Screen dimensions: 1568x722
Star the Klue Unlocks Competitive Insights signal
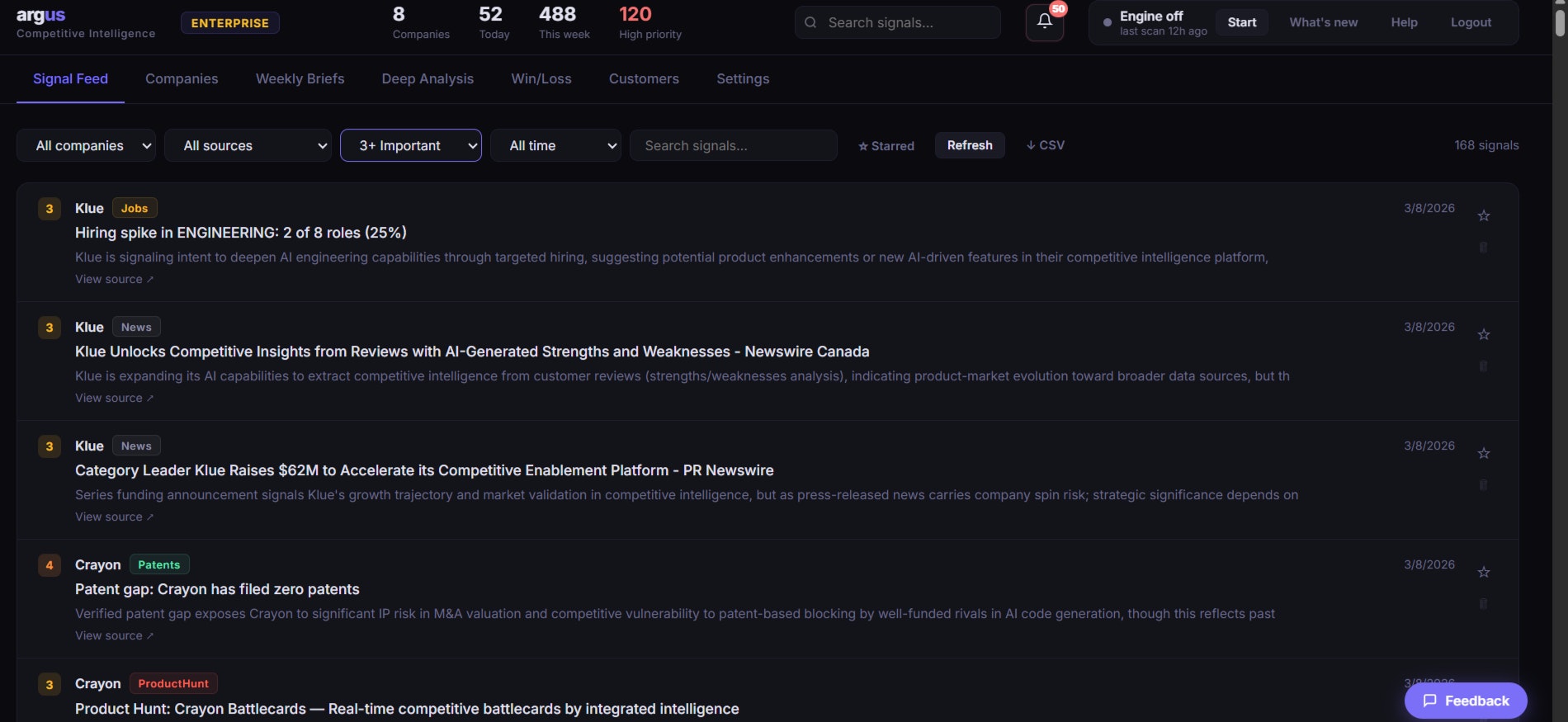1484,334
